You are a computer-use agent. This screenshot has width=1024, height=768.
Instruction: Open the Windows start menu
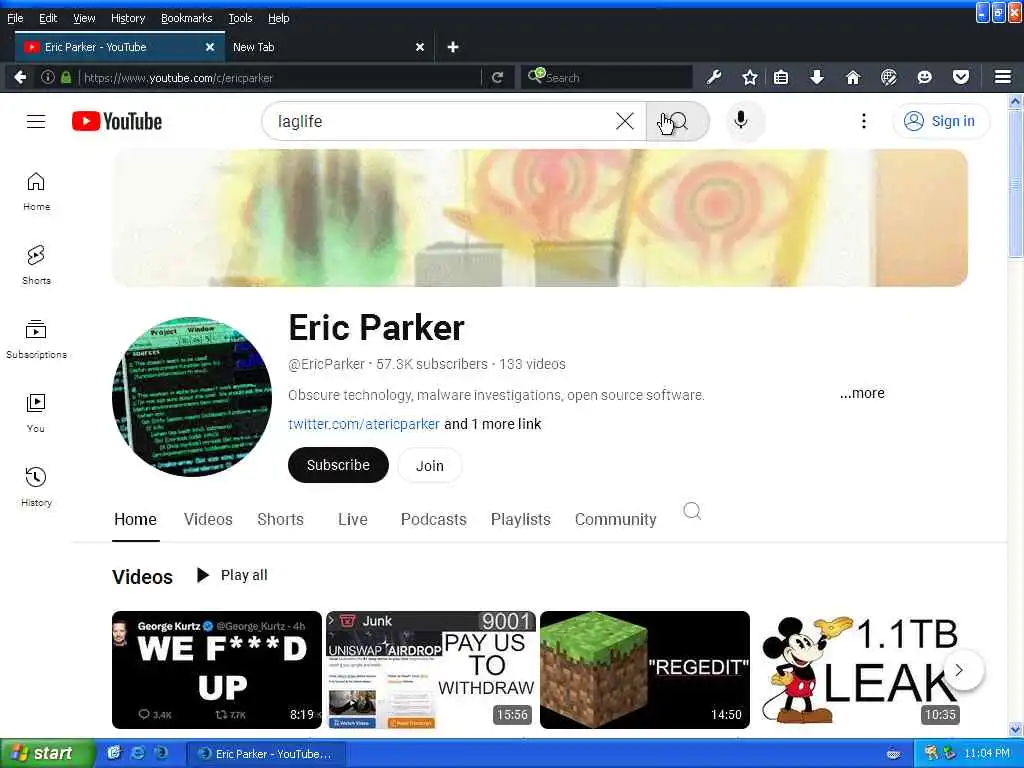pos(48,753)
